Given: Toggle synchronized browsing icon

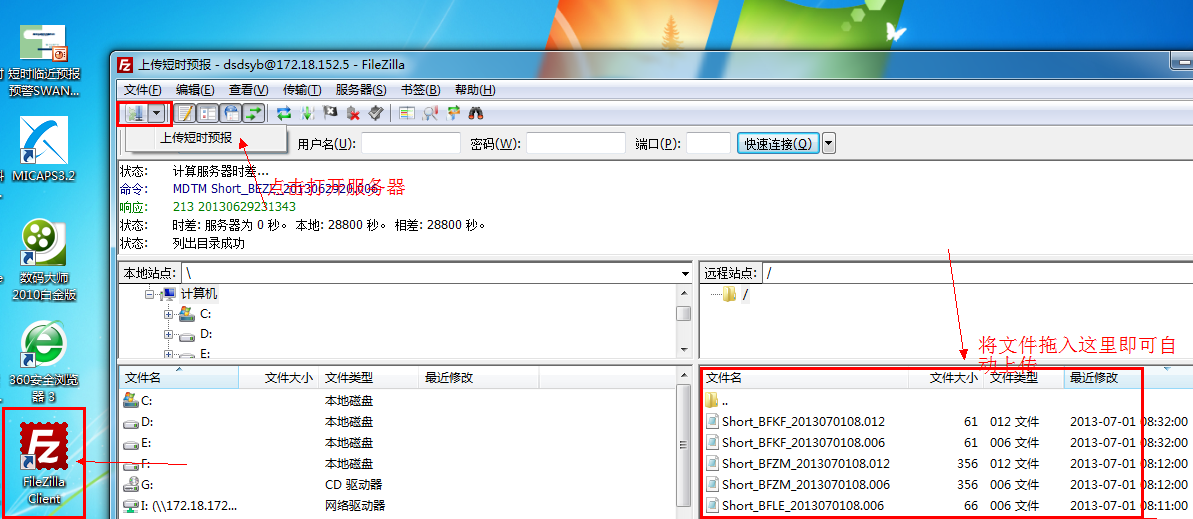Looking at the screenshot, I should point(453,113).
